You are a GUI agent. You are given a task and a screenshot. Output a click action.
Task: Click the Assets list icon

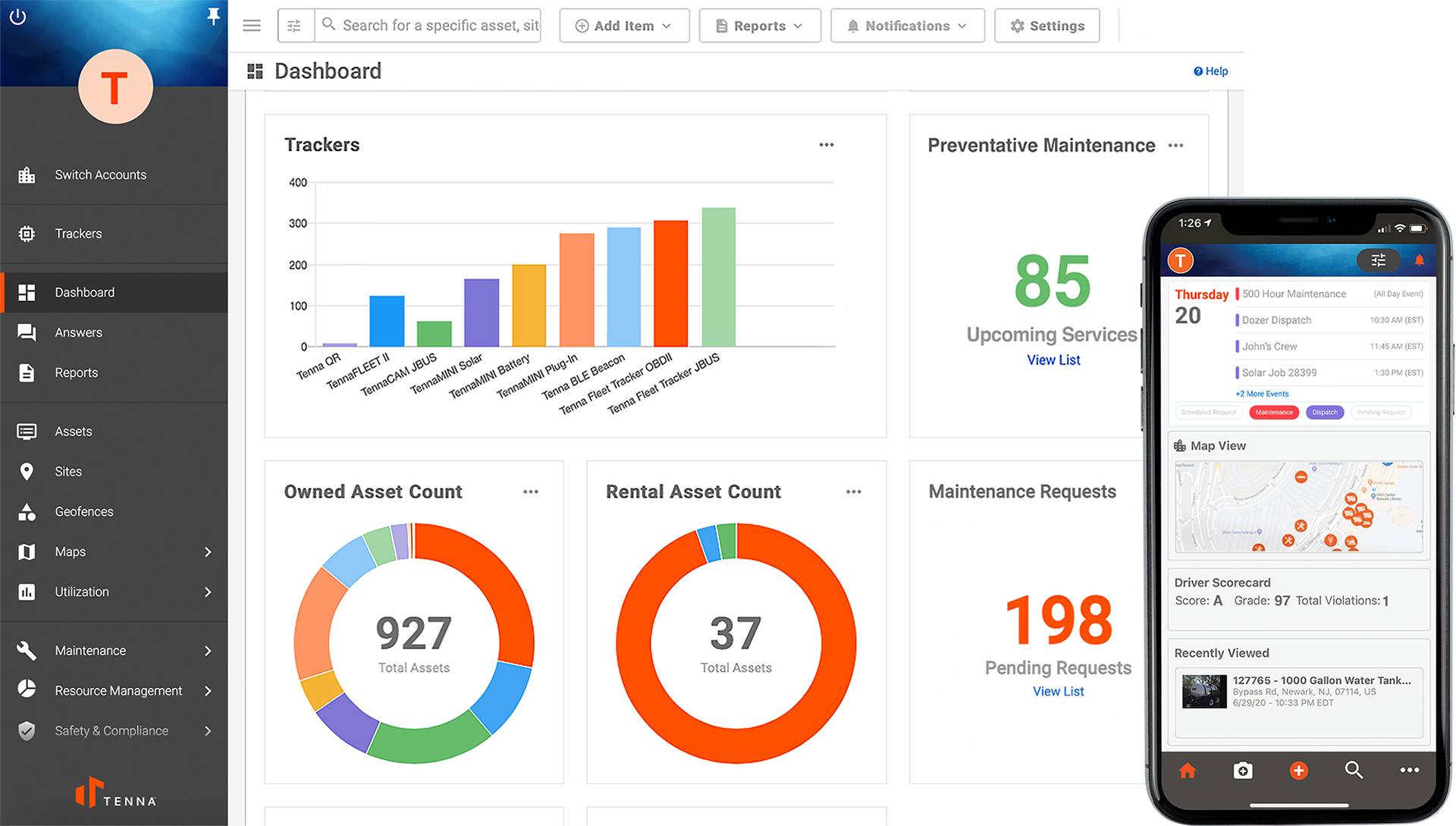pyautogui.click(x=27, y=432)
